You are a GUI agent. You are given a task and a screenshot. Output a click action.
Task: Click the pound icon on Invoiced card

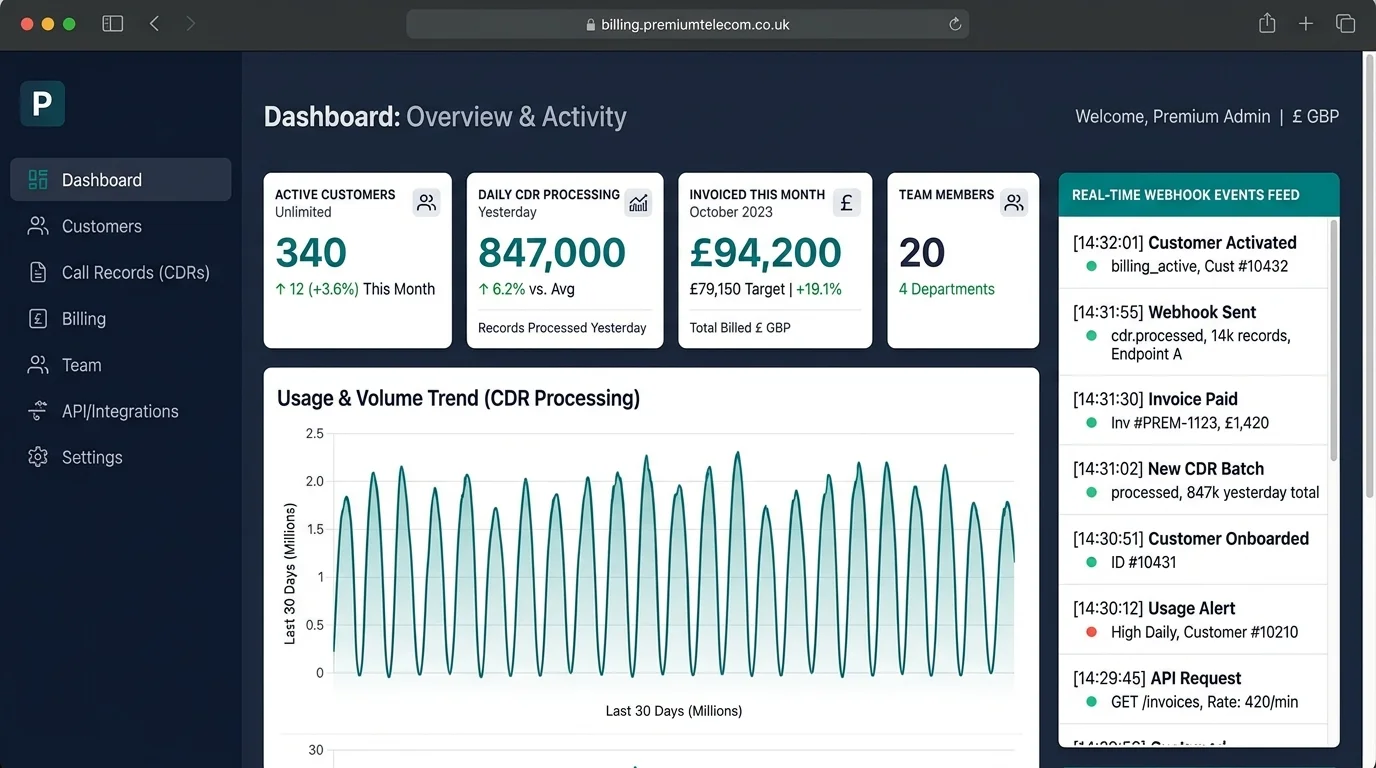coord(846,203)
